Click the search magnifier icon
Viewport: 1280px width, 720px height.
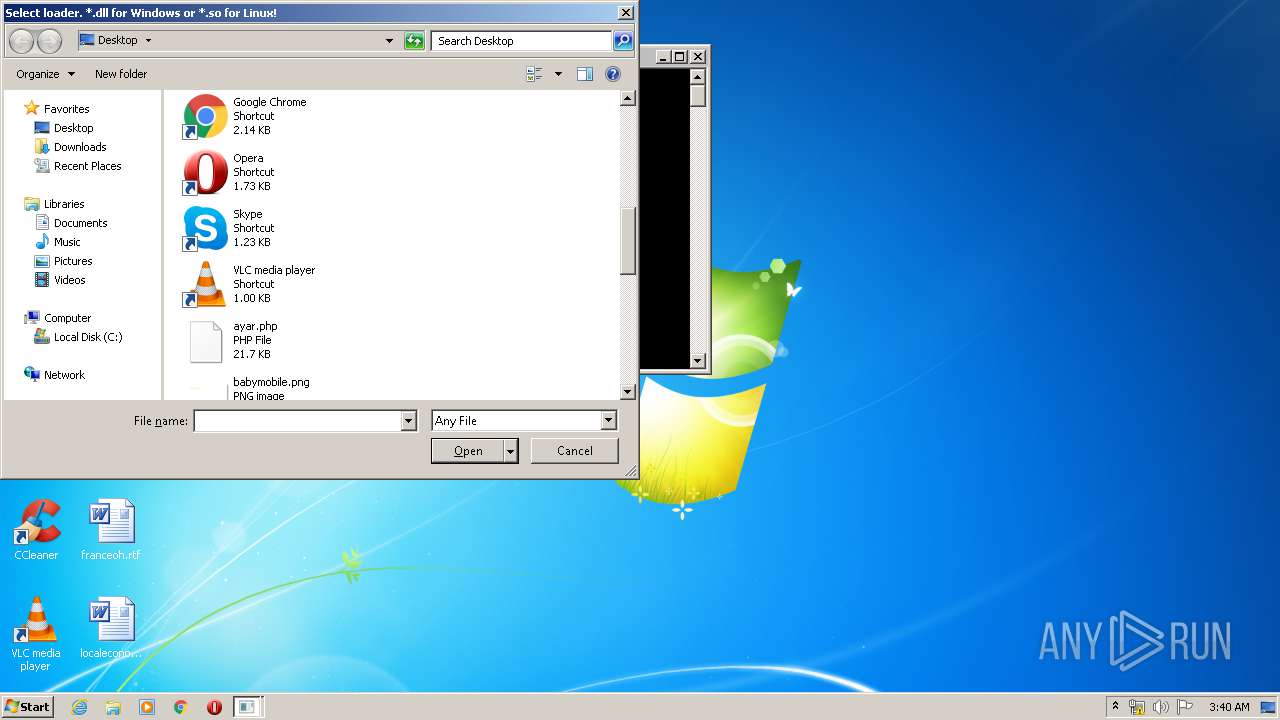[x=623, y=41]
